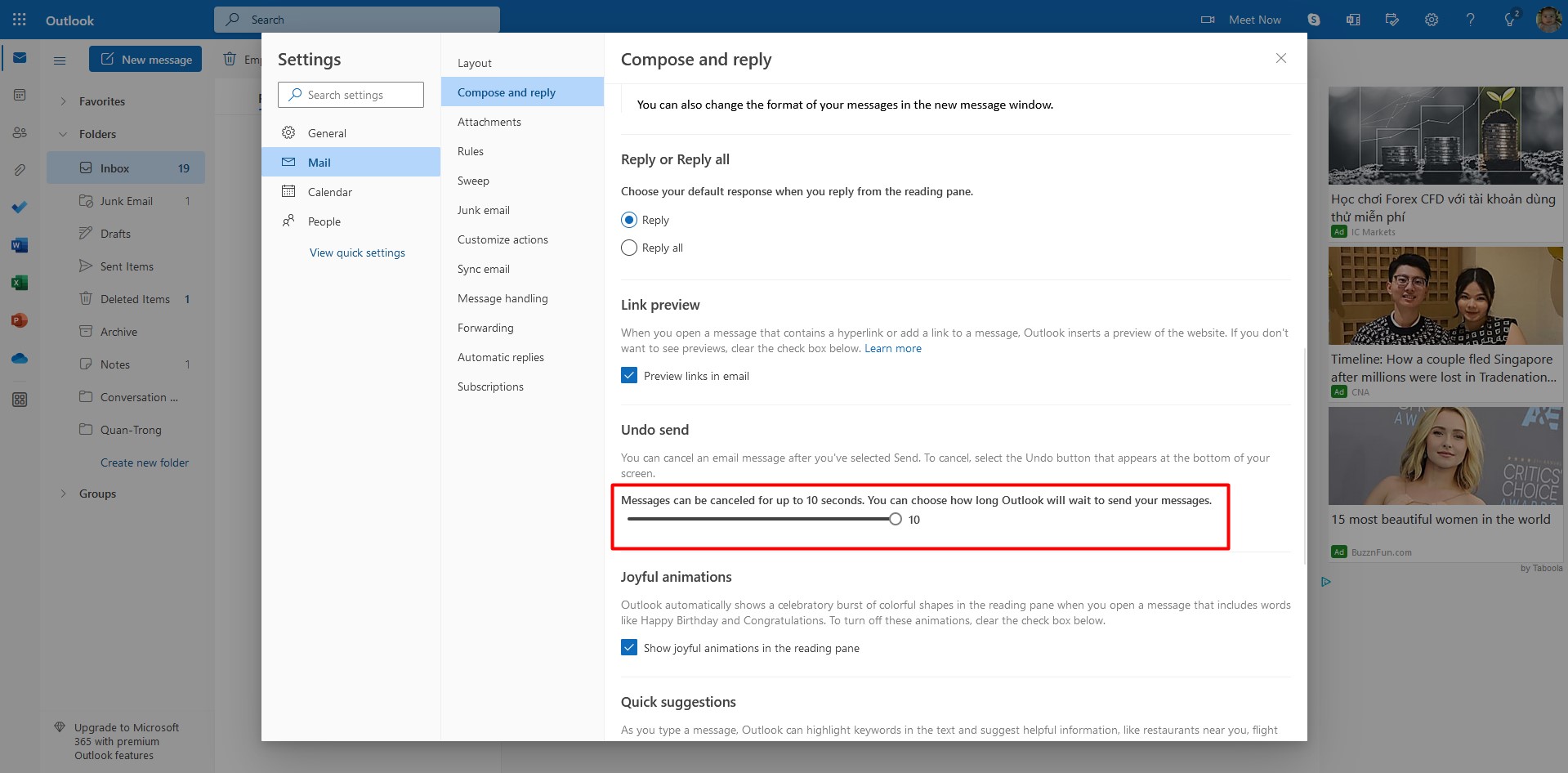
Task: Disable Show joyful animations checkbox
Action: click(629, 648)
